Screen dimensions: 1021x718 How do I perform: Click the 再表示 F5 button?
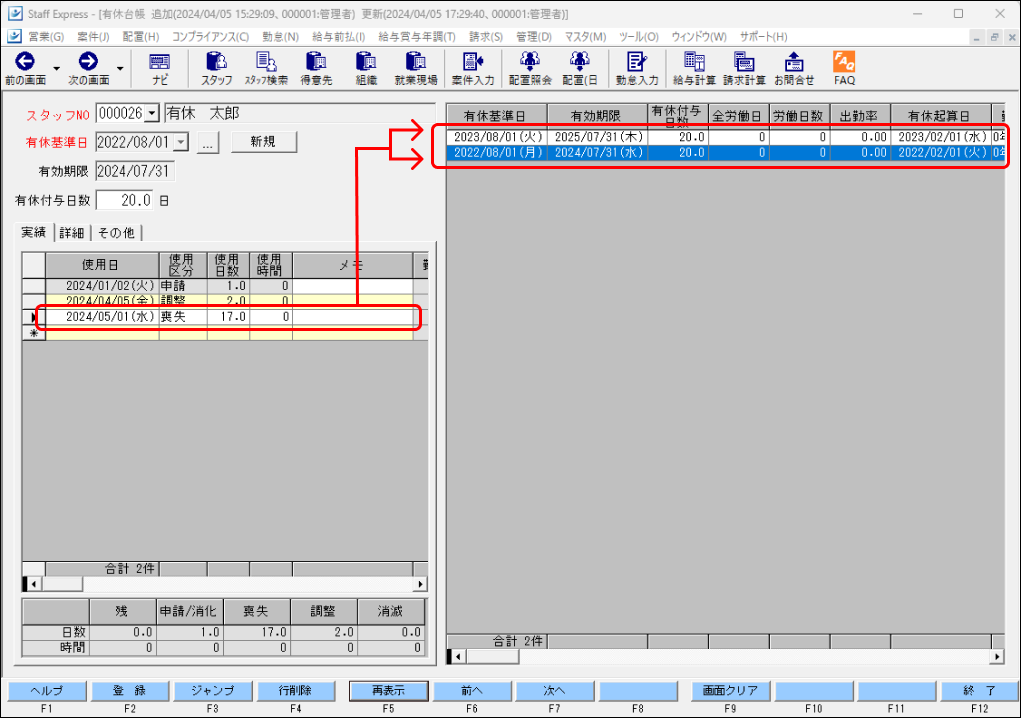388,691
